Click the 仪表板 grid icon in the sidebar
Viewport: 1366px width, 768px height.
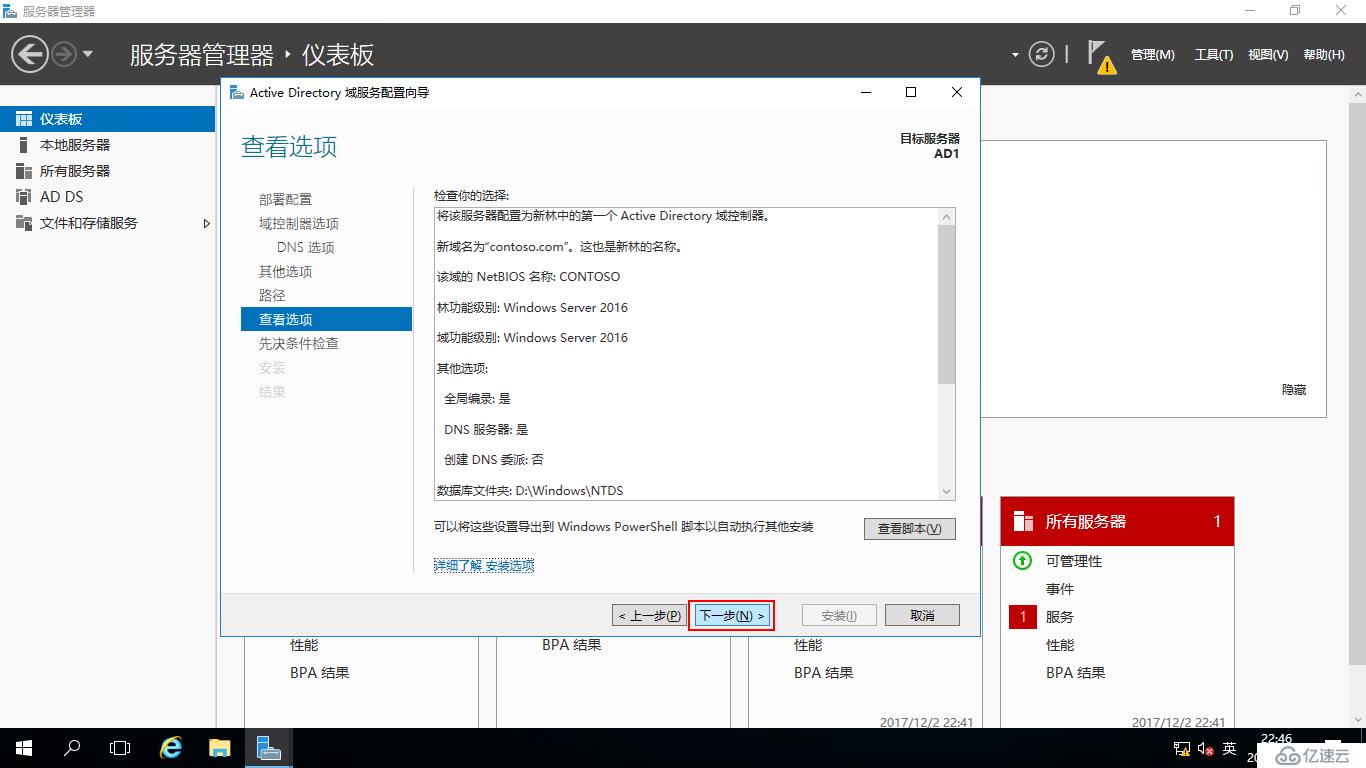click(x=24, y=119)
